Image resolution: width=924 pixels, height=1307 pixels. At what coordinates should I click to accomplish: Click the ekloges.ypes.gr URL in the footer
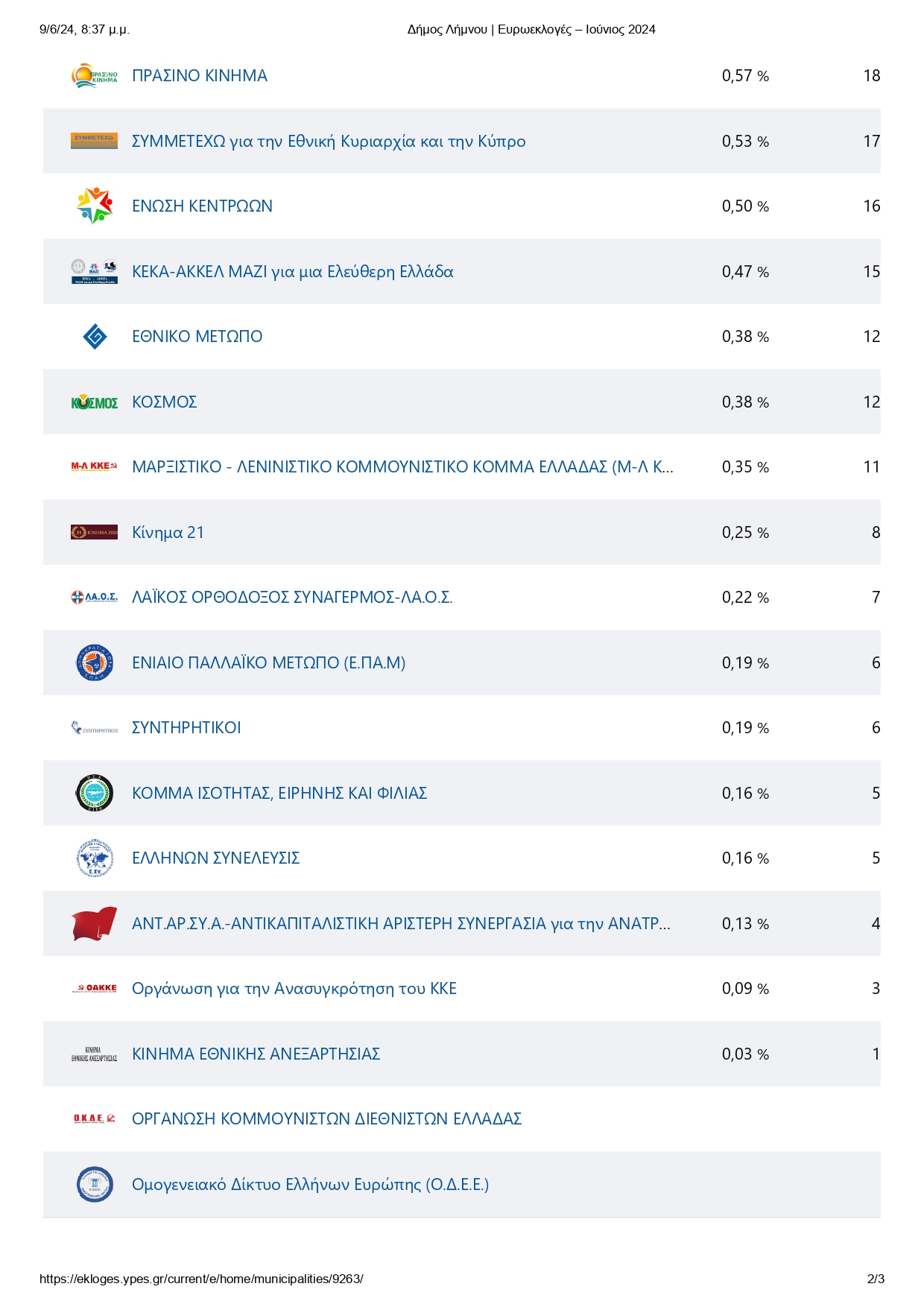pyautogui.click(x=201, y=1279)
